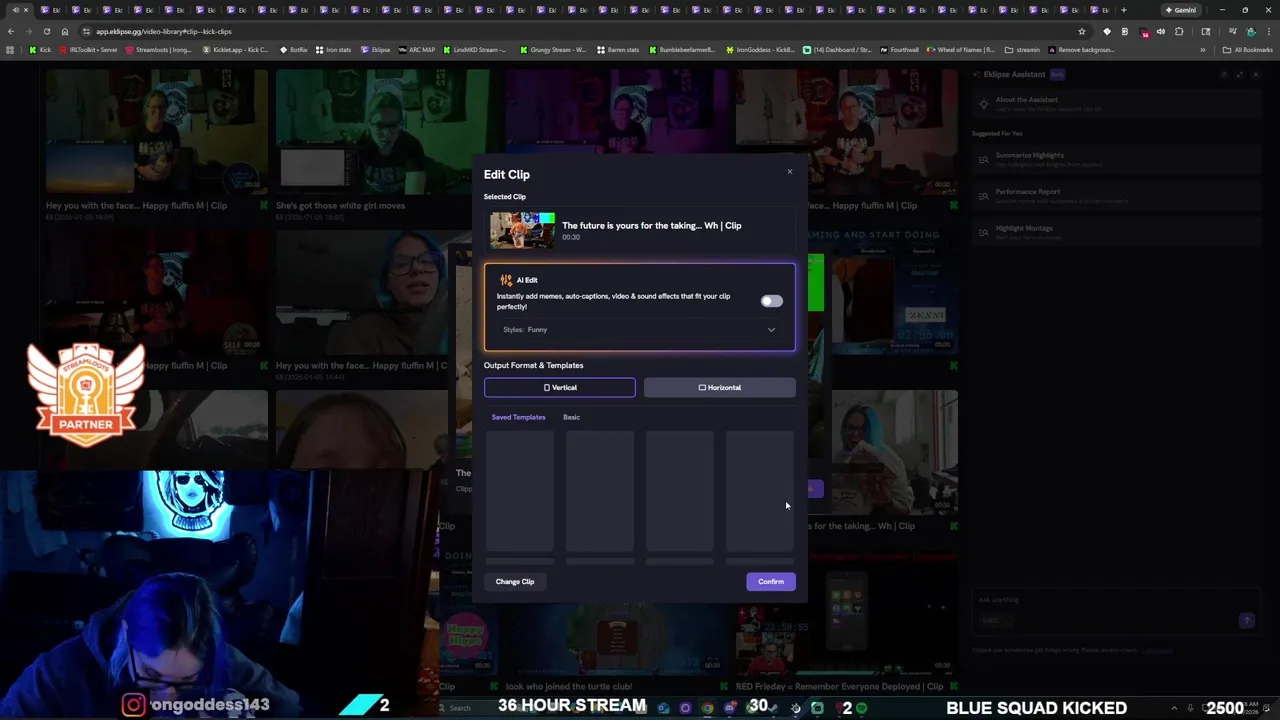The height and width of the screenshot is (720, 1280).
Task: Open the Fourthwall bookmark
Action: click(x=899, y=50)
